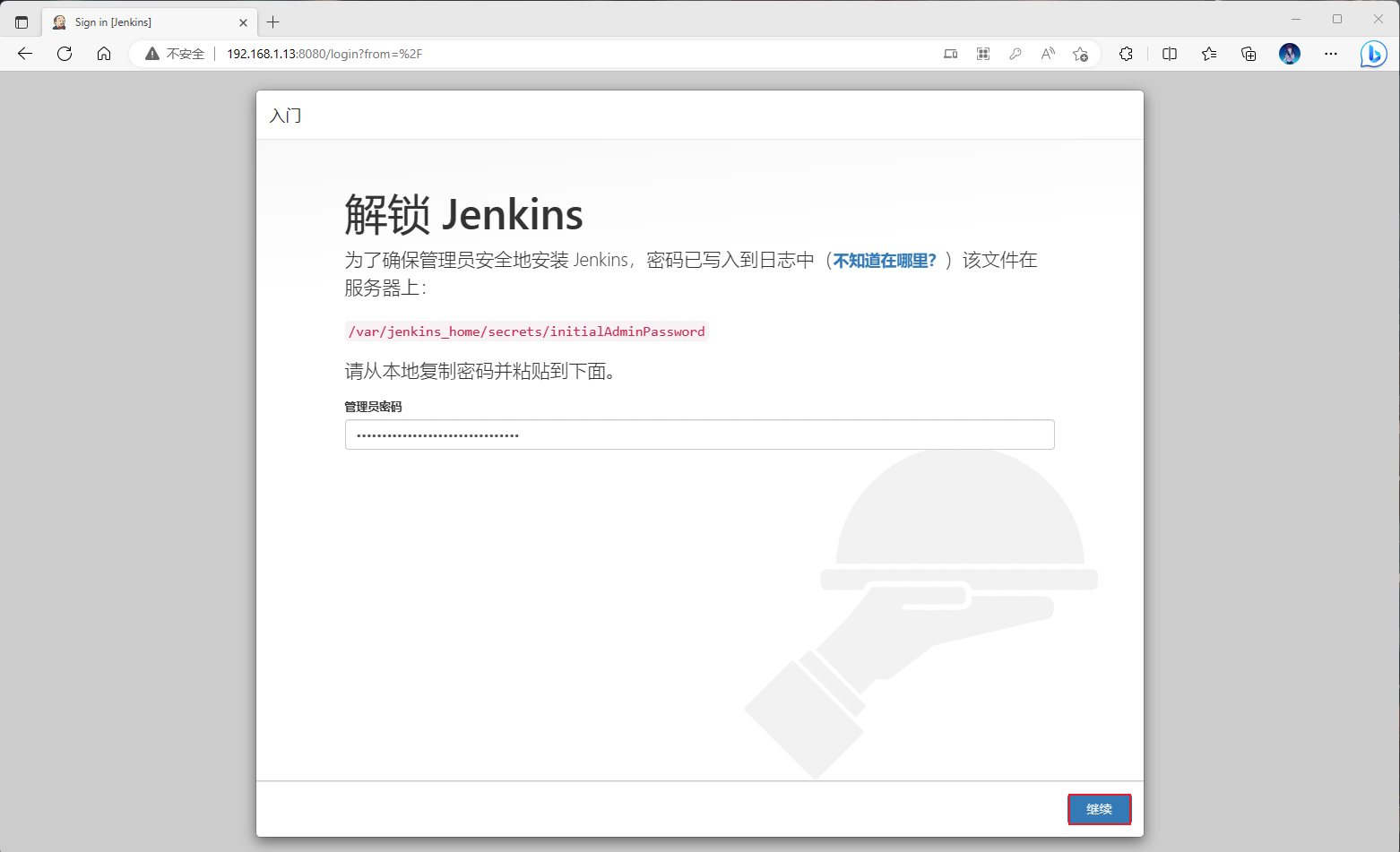Viewport: 1400px width, 852px height.
Task: Focus the 管理员密码 password field
Action: (x=699, y=435)
